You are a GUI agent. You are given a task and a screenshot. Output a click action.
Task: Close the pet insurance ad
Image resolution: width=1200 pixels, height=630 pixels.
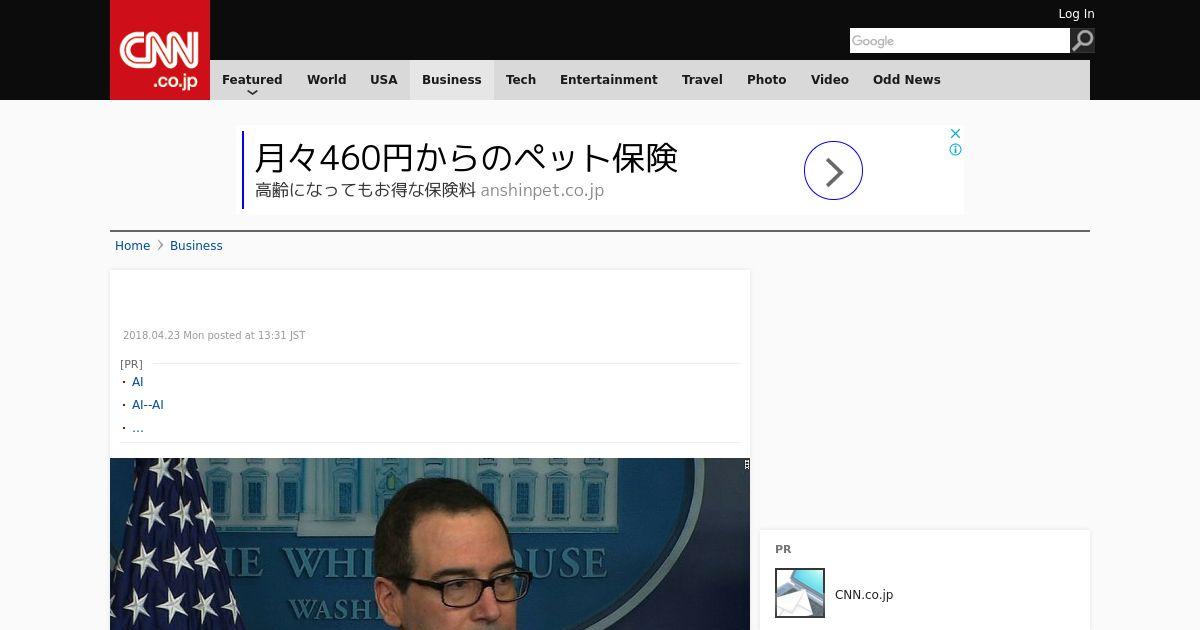point(955,133)
